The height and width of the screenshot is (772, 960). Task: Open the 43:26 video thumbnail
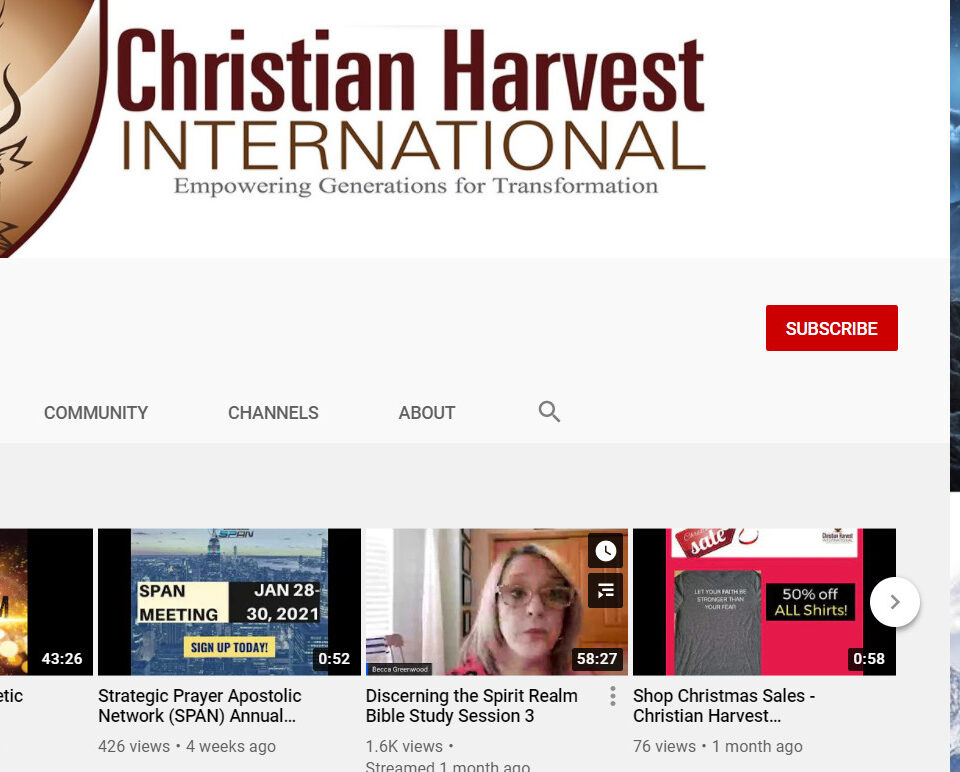(45, 600)
